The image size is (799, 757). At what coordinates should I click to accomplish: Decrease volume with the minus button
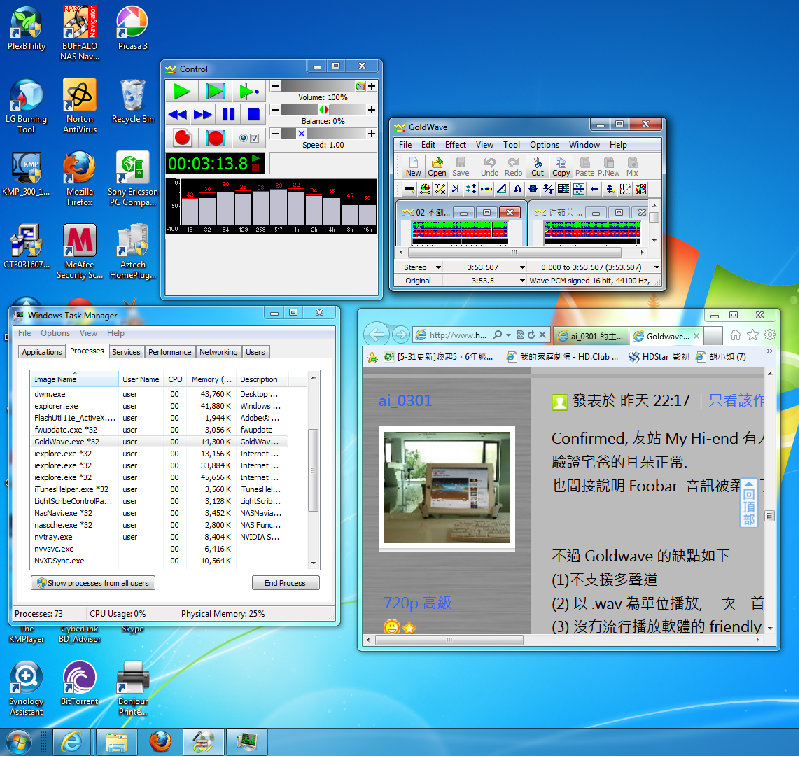275,86
